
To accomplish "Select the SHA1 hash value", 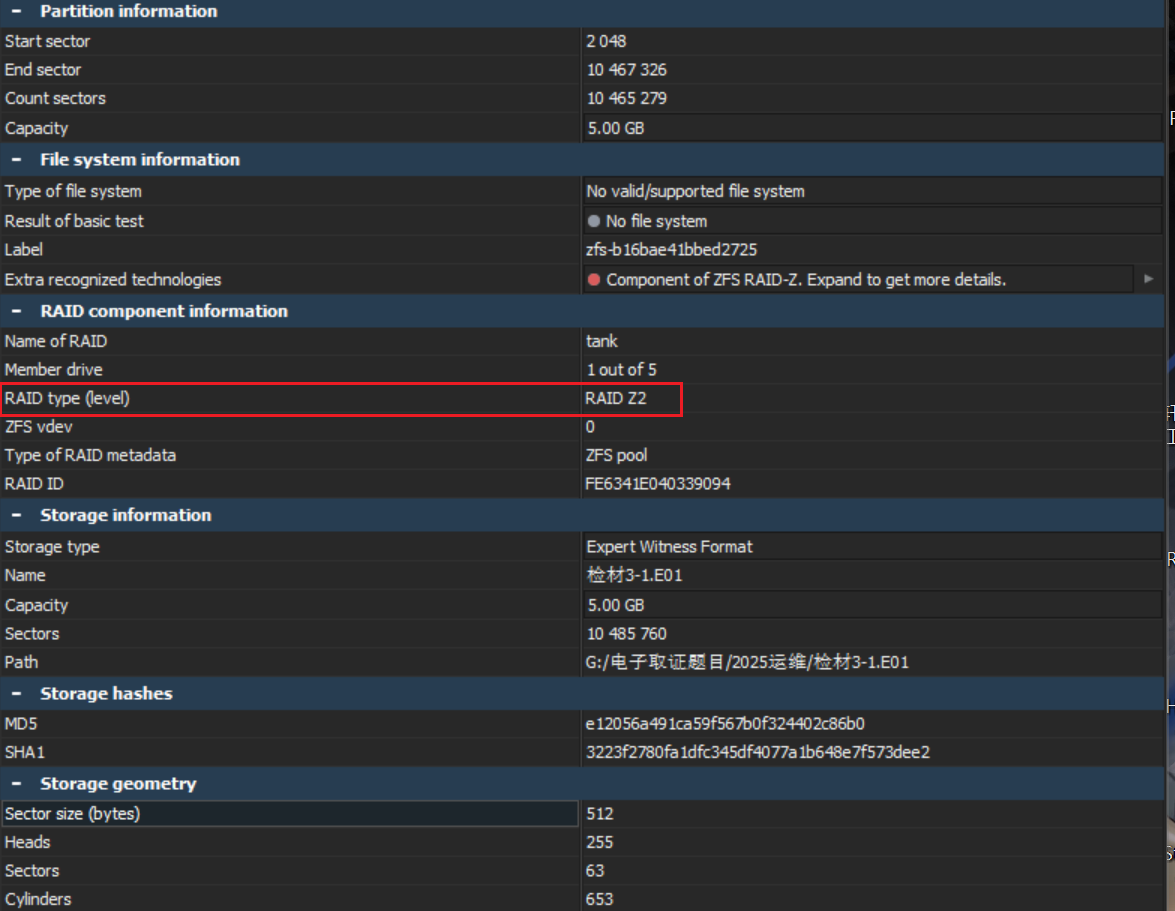I will click(x=757, y=752).
